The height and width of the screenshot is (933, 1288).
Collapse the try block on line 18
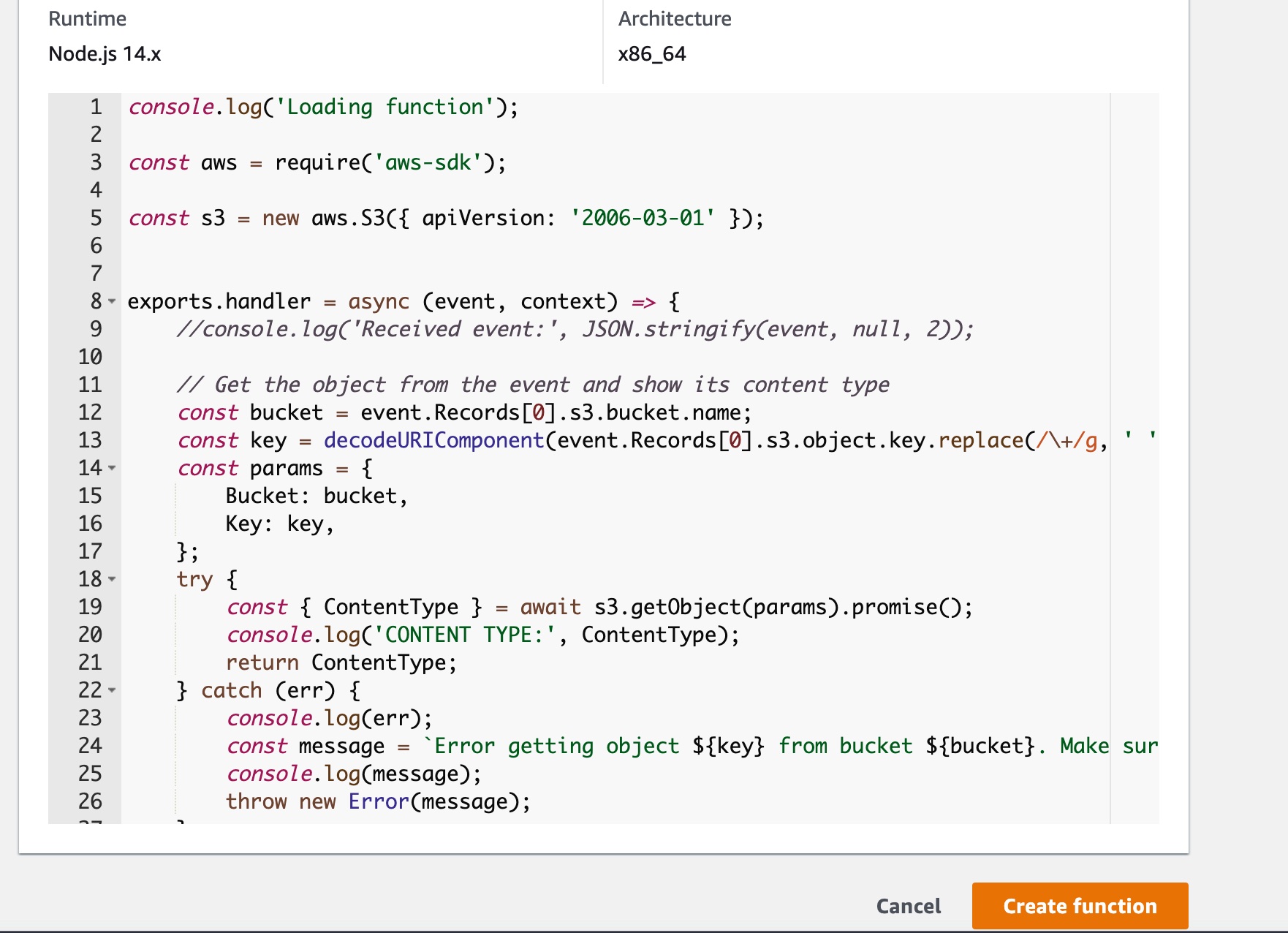point(112,579)
